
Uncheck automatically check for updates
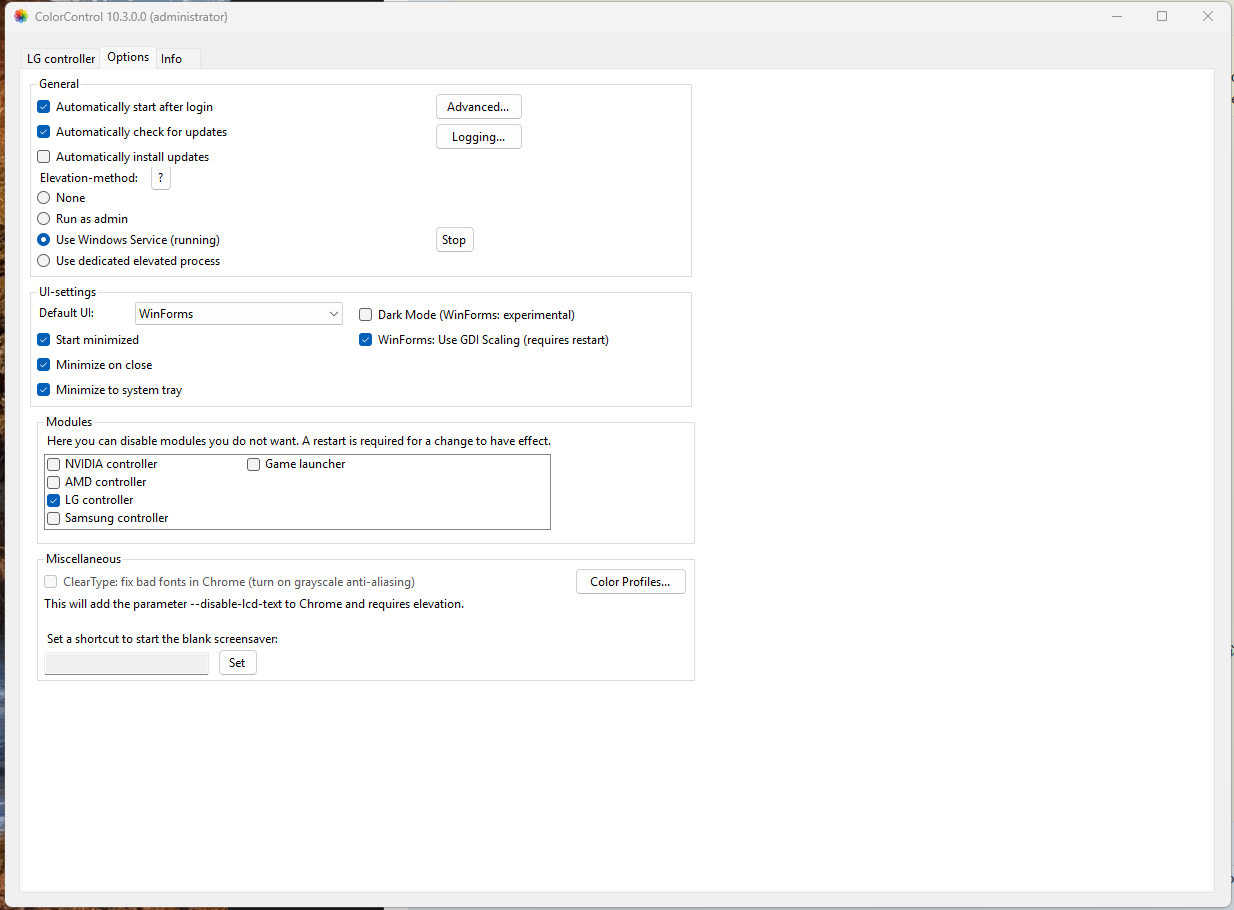tap(44, 132)
